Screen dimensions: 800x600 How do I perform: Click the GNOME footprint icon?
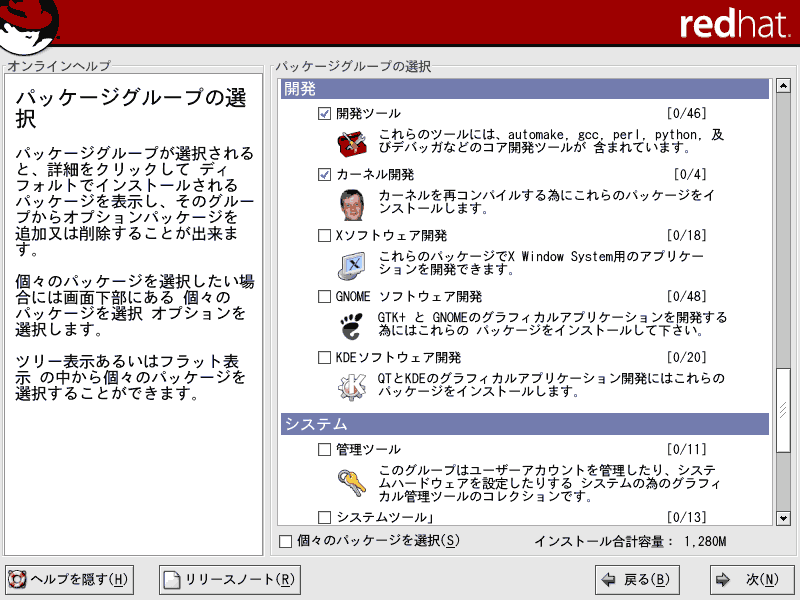click(350, 325)
